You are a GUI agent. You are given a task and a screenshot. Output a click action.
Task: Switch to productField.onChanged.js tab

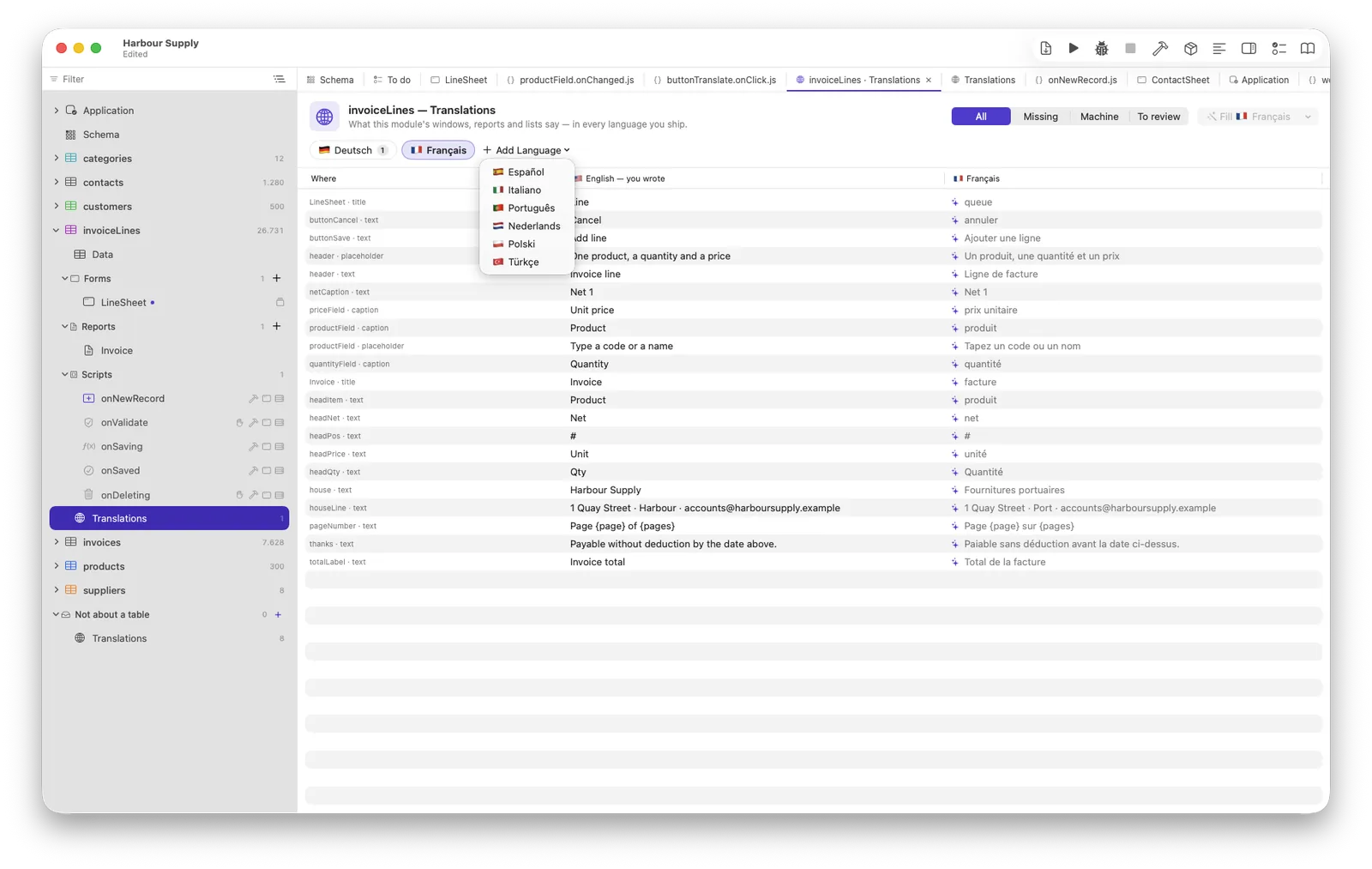coord(570,80)
